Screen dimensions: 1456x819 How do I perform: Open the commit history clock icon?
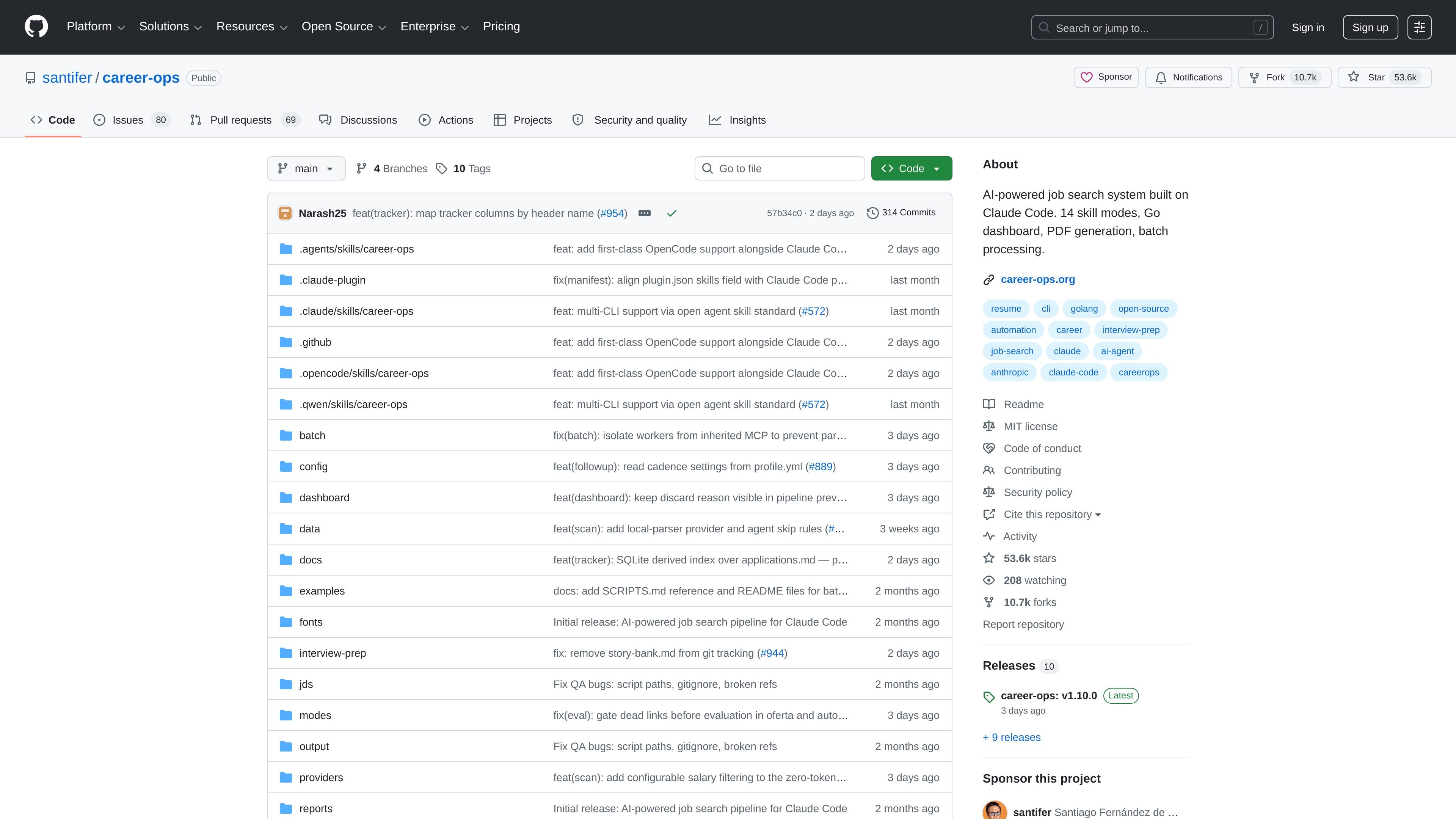873,213
